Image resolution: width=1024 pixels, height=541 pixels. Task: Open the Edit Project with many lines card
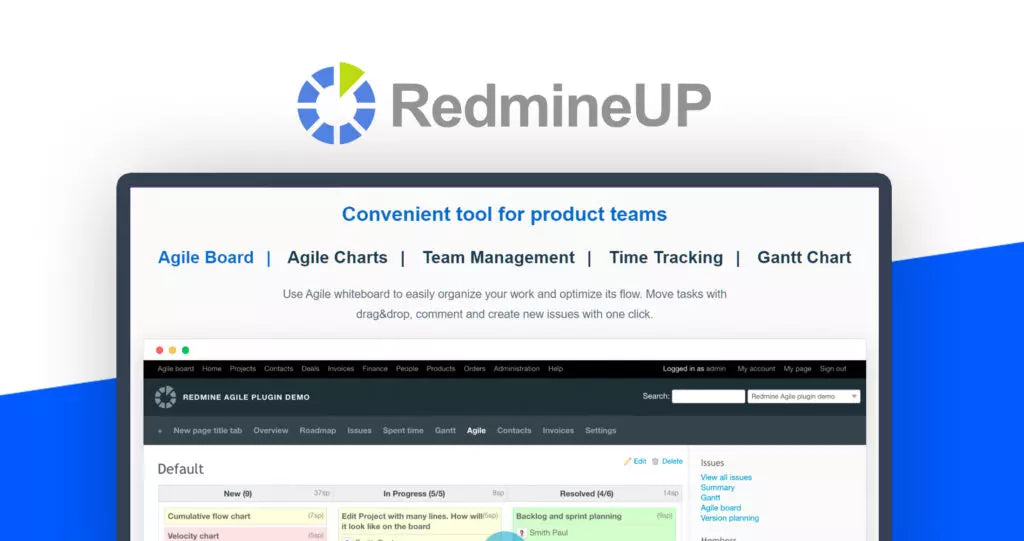point(420,524)
